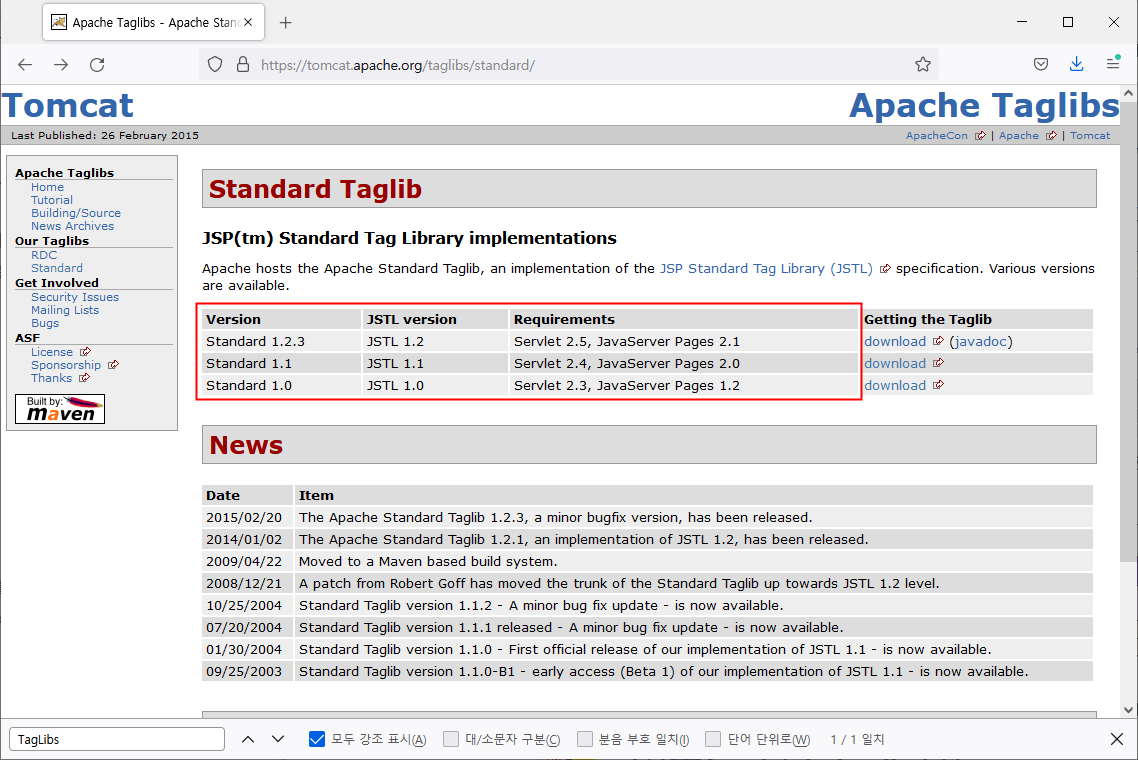
Task: Uncheck the highlight all (모두 강조 표시) checkbox
Action: [x=316, y=739]
